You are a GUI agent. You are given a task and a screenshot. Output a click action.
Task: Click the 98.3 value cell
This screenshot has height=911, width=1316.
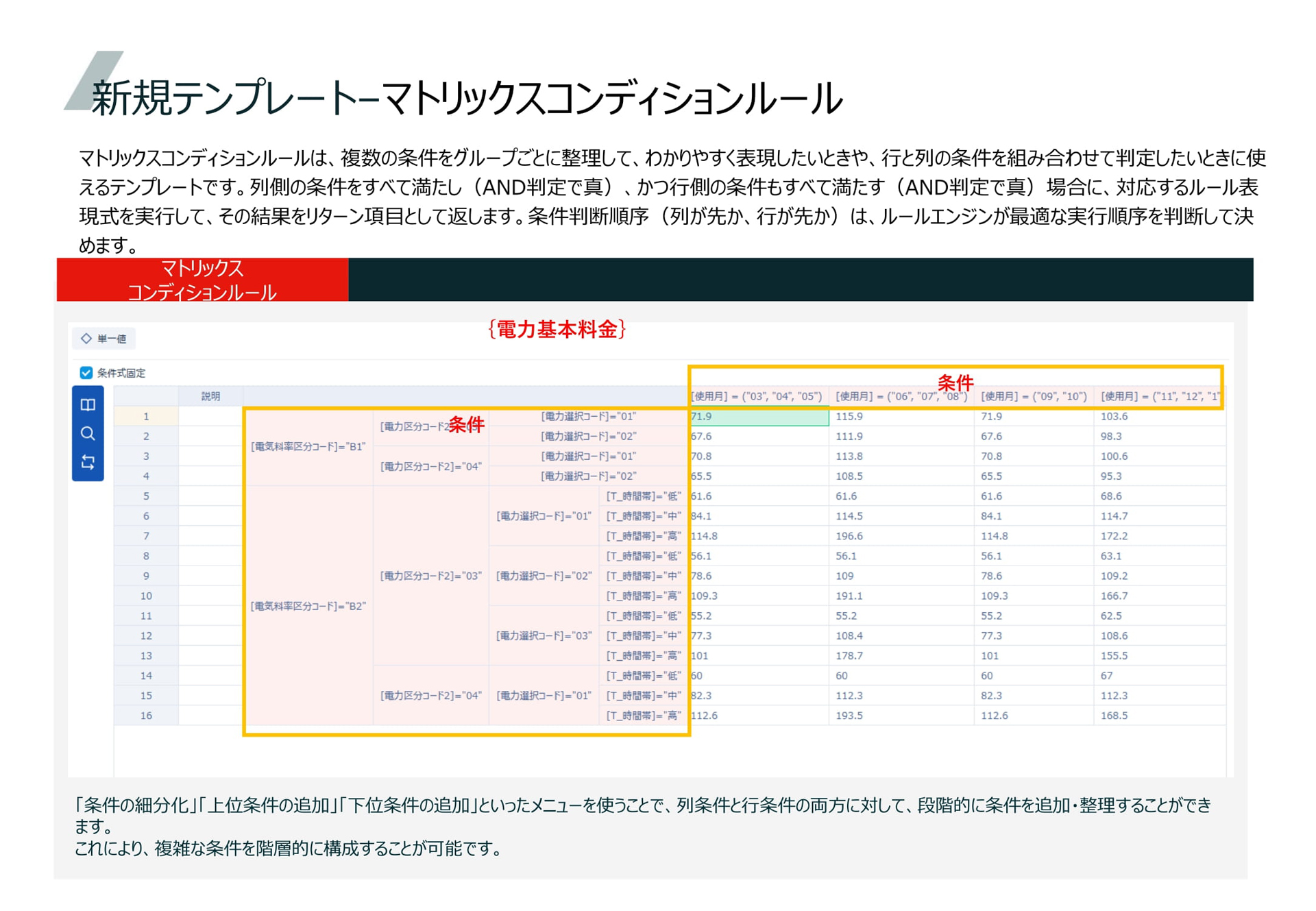click(1160, 436)
